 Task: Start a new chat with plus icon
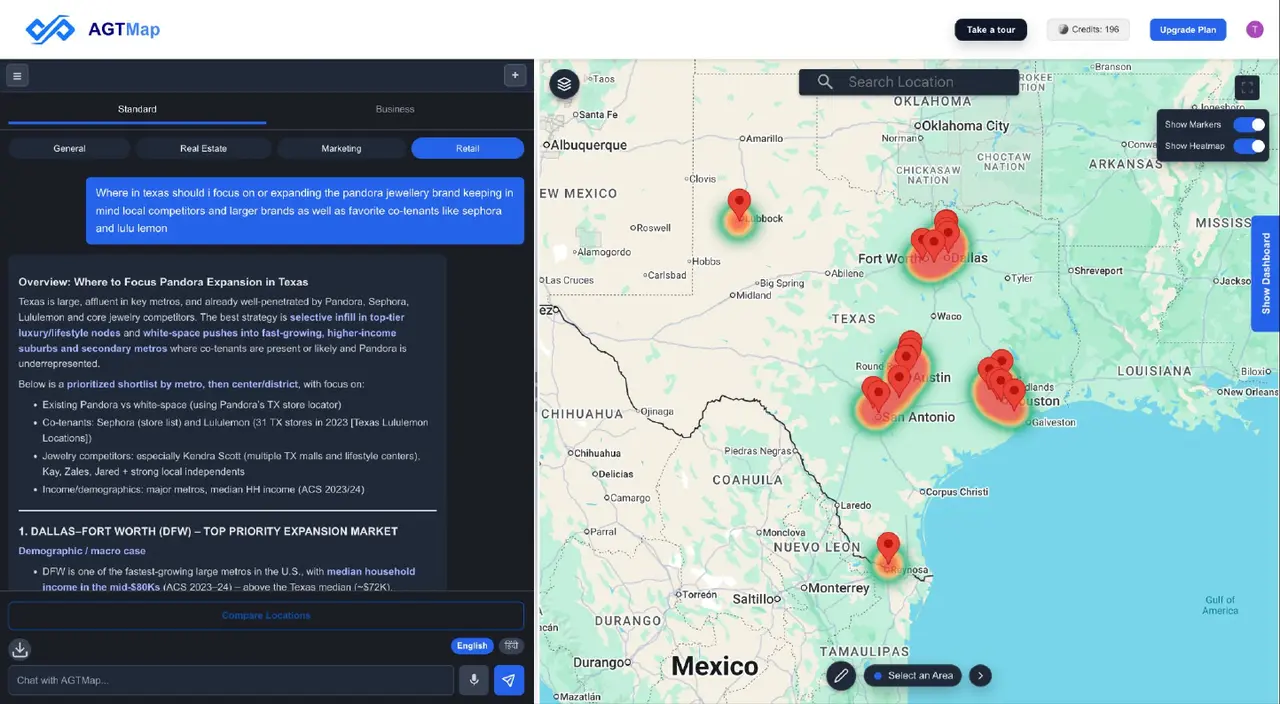tap(515, 75)
